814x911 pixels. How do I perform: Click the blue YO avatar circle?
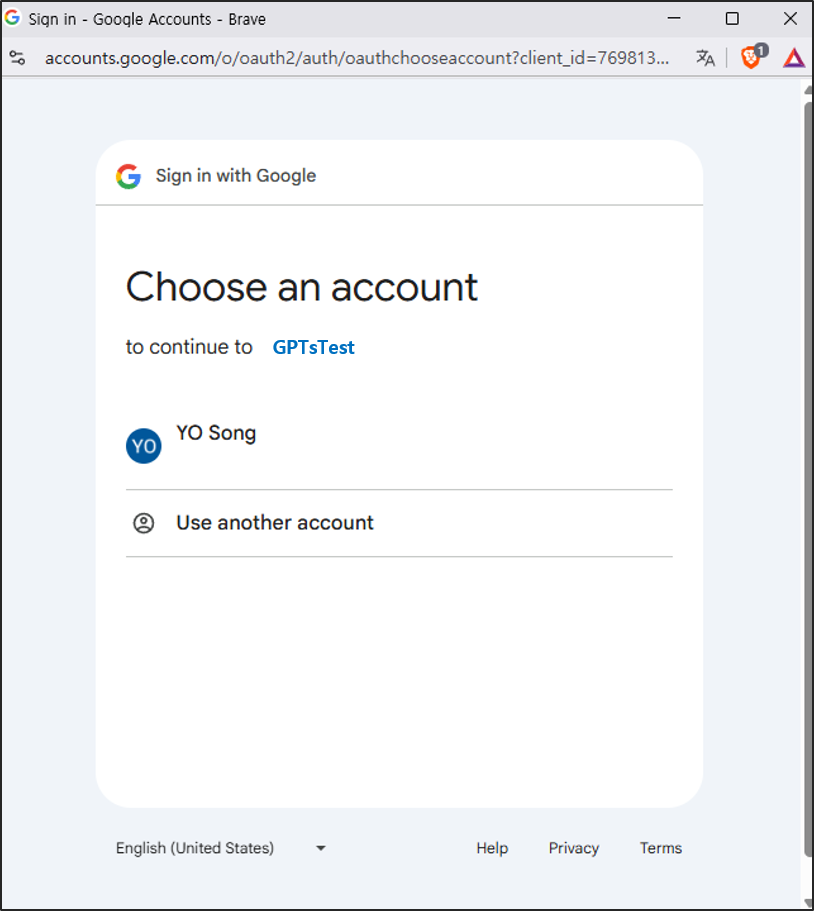[144, 446]
